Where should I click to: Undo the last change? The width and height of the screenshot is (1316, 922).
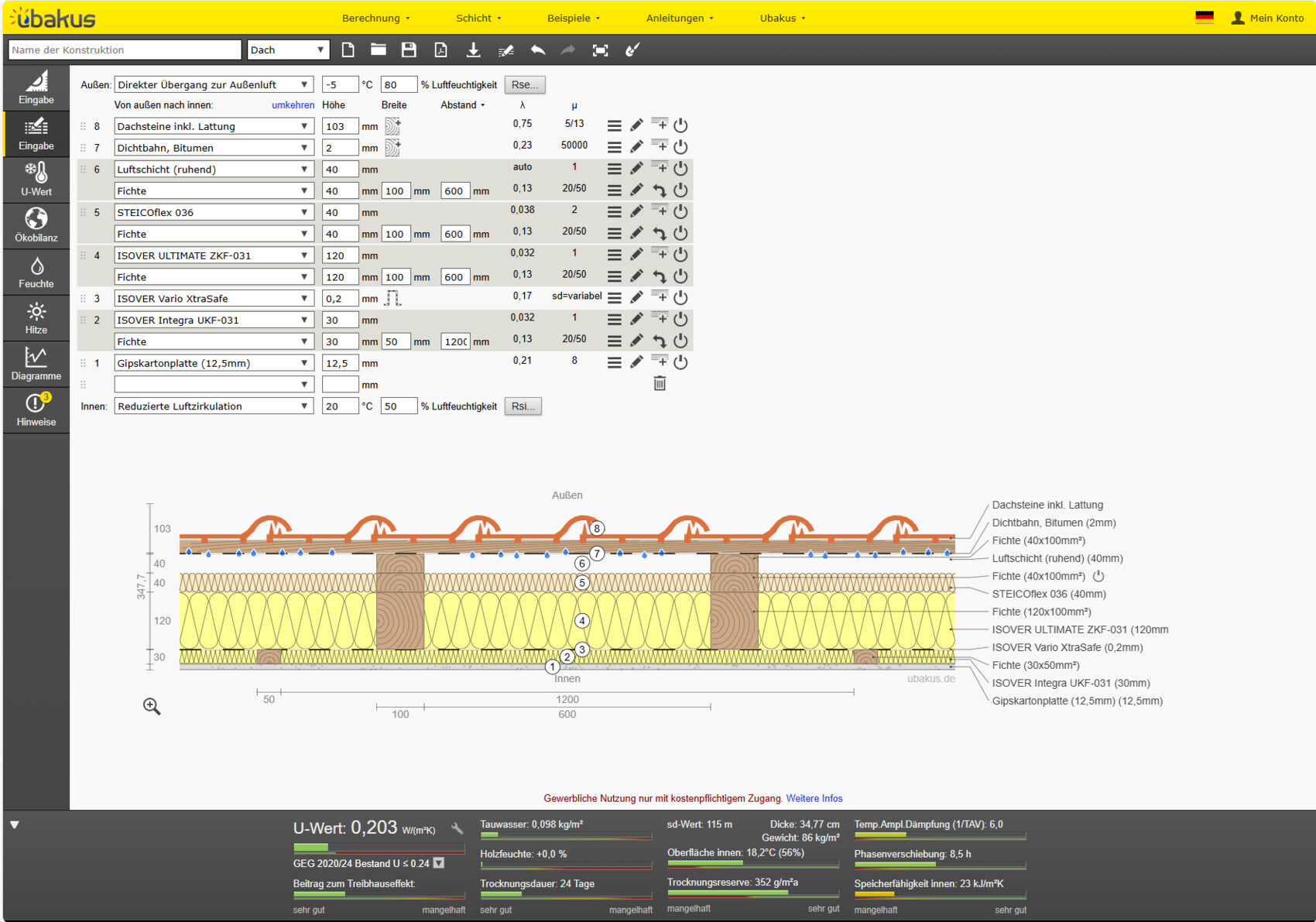click(537, 50)
